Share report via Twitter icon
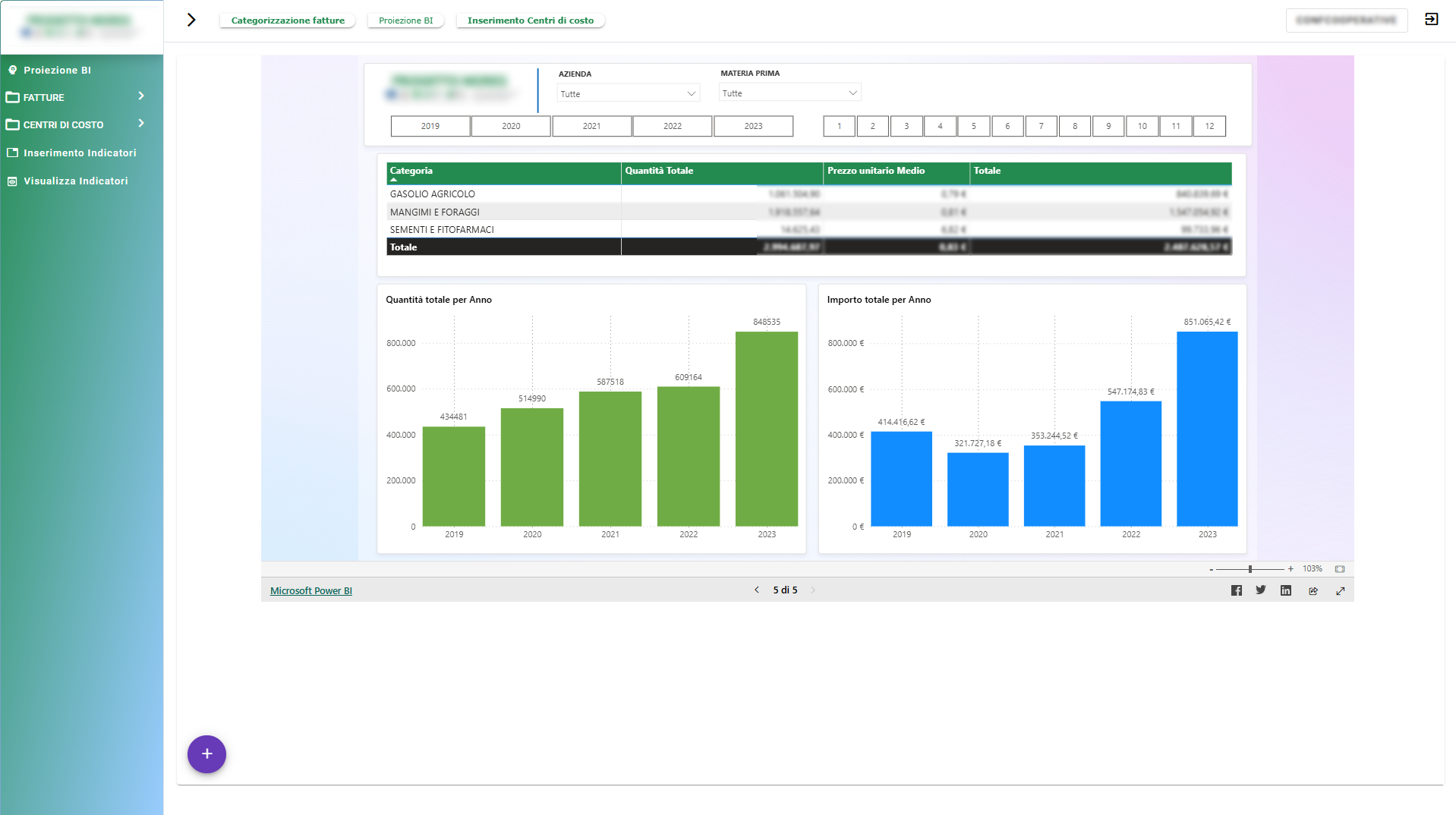Viewport: 1456px width, 815px height. click(1260, 590)
